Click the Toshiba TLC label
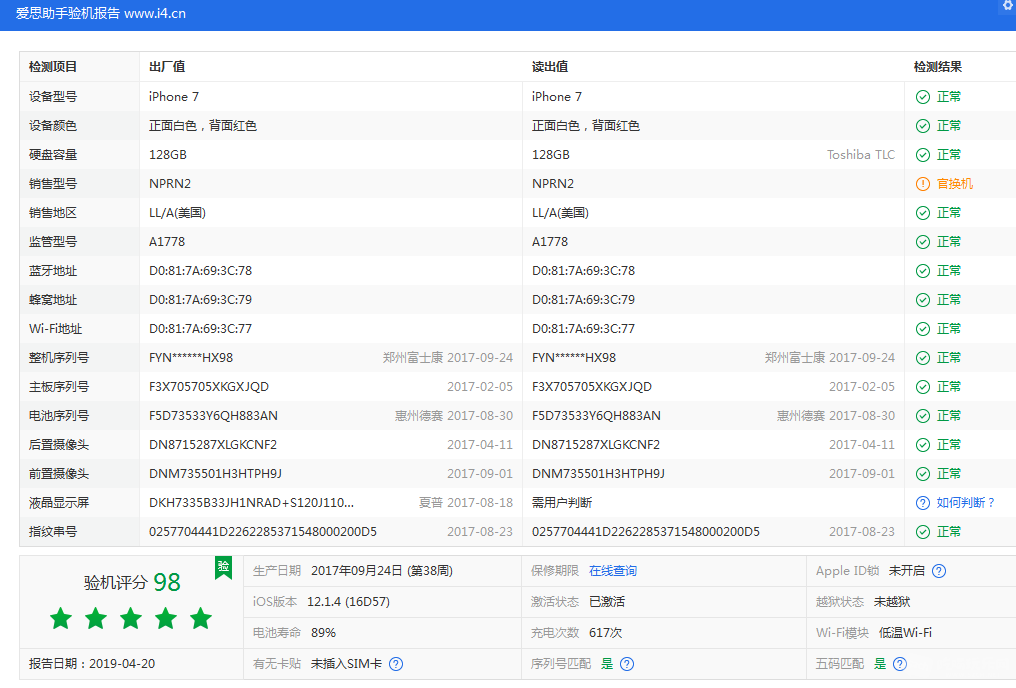This screenshot has height=688, width=1016. pos(860,155)
